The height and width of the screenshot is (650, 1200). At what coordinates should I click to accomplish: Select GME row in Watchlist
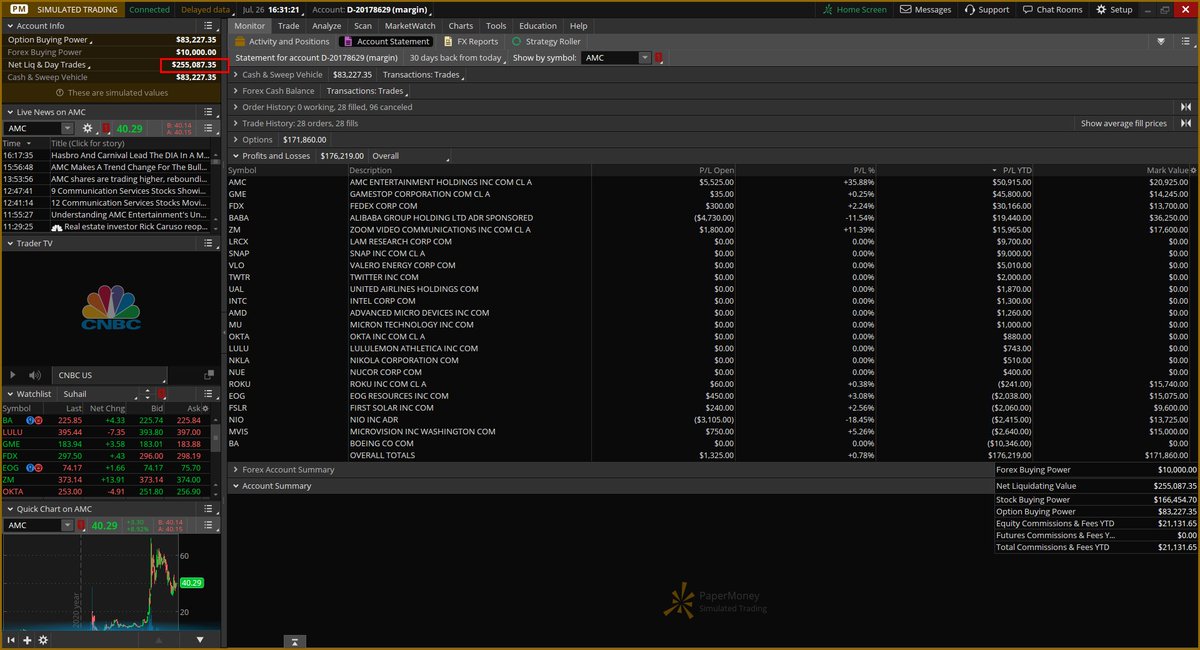click(108, 444)
